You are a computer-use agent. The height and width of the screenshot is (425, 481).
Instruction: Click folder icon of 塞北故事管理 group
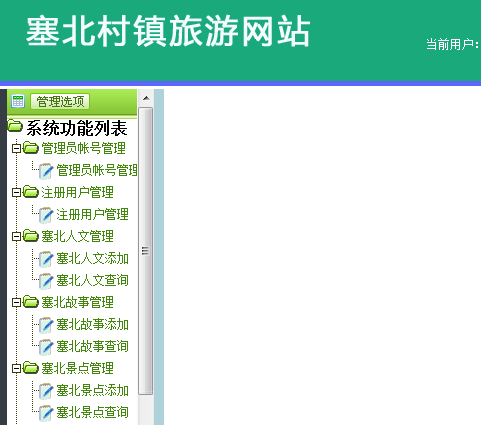point(31,301)
